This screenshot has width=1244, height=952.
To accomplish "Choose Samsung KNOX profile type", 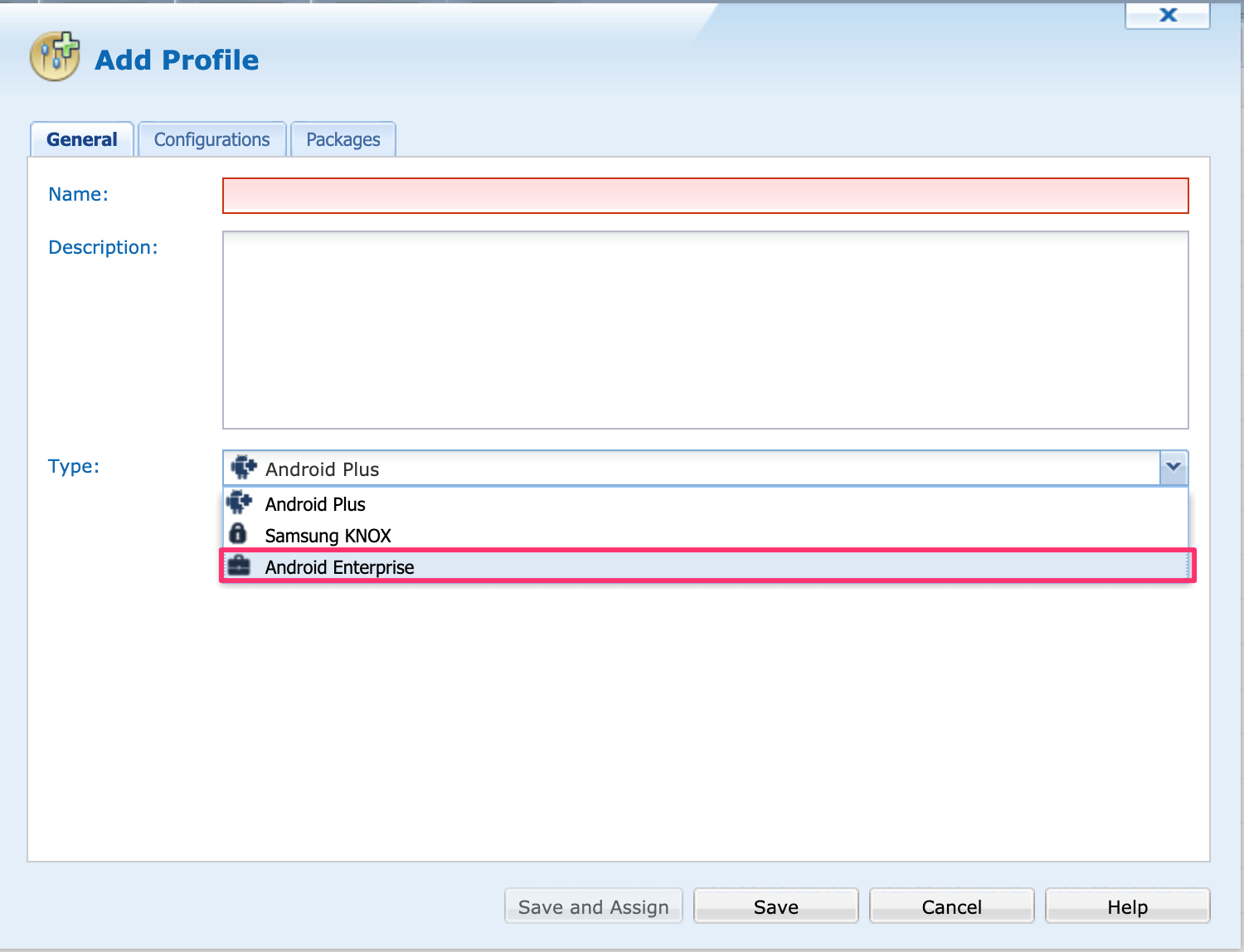I will (328, 536).
